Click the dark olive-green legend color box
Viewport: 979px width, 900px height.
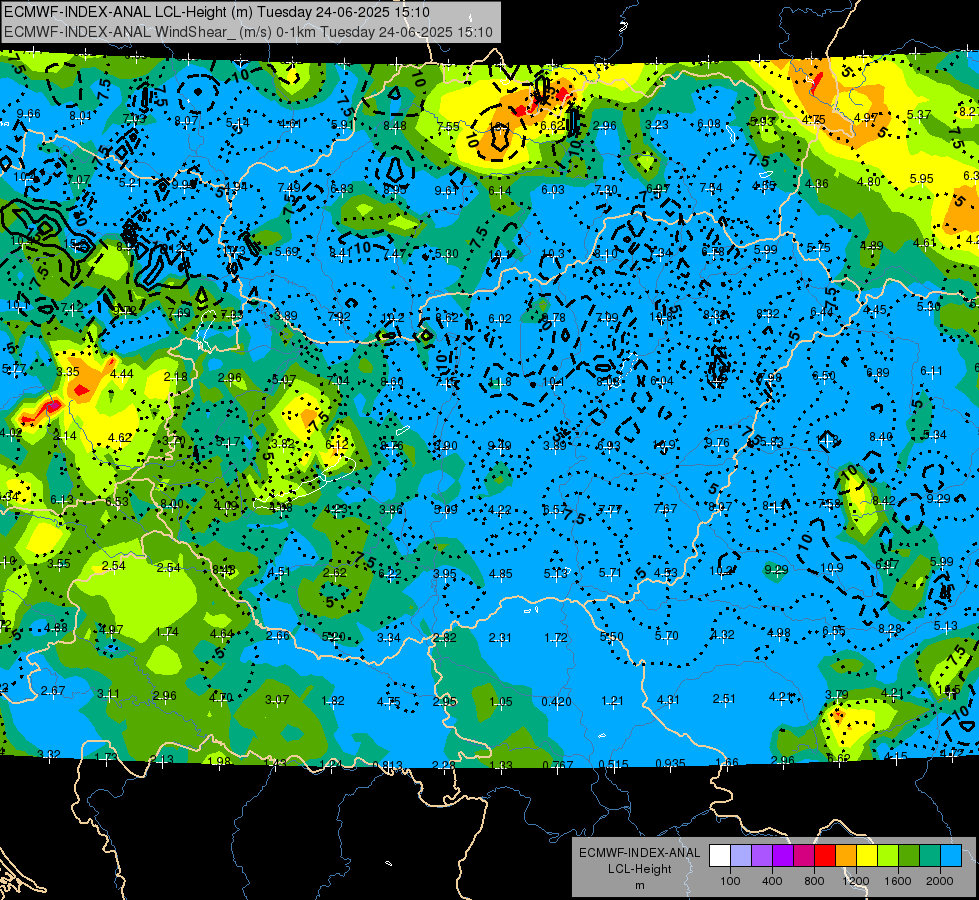click(x=909, y=856)
